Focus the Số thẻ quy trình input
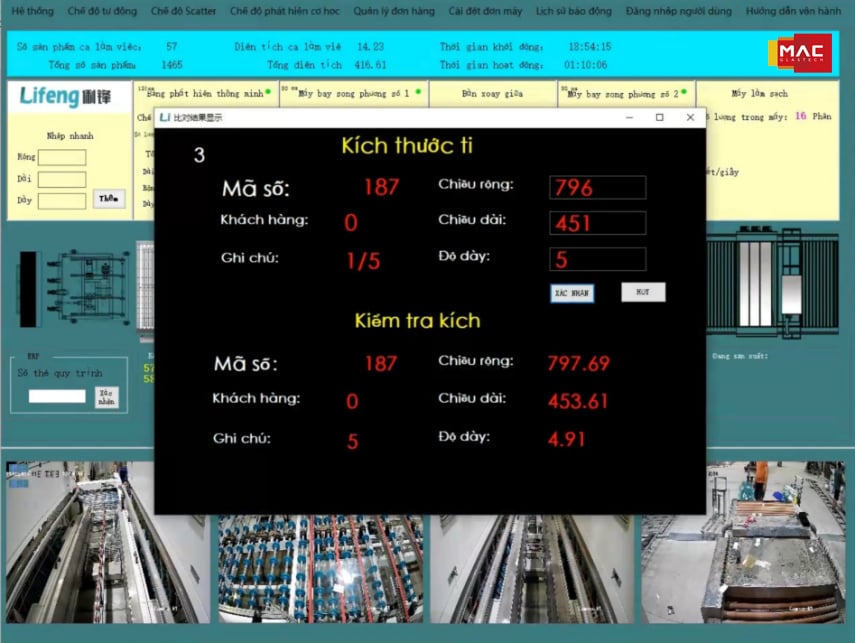Viewport: 855px width, 643px height. 57,396
